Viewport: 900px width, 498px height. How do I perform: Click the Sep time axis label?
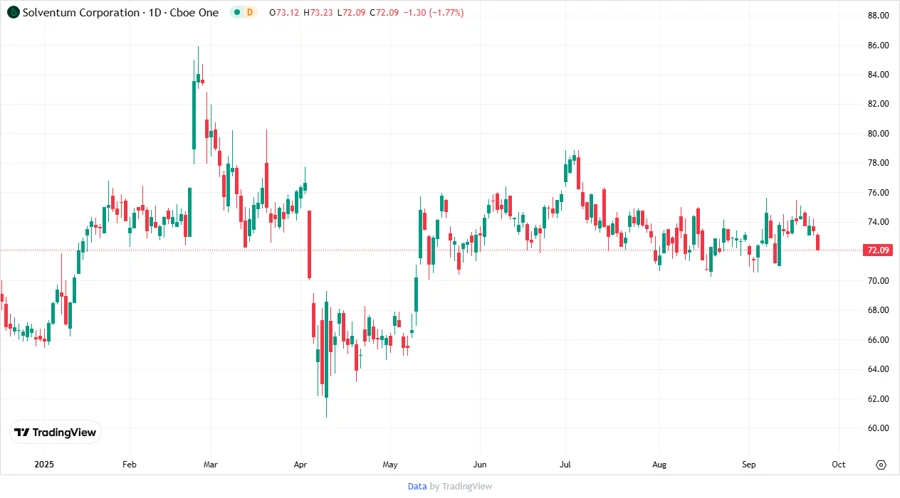point(748,464)
